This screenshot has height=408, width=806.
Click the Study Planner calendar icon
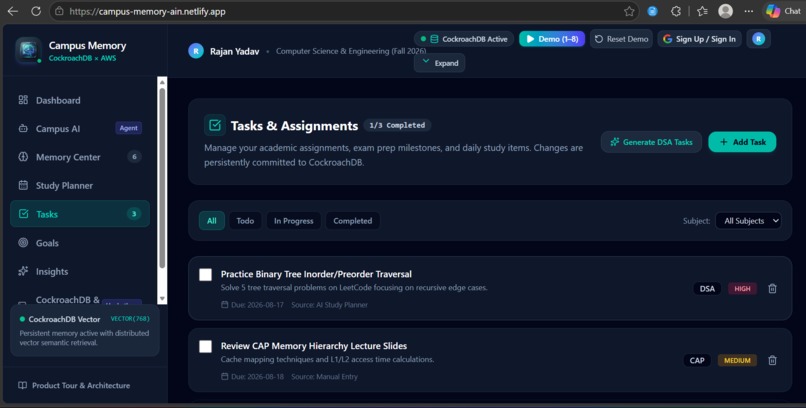(x=23, y=186)
